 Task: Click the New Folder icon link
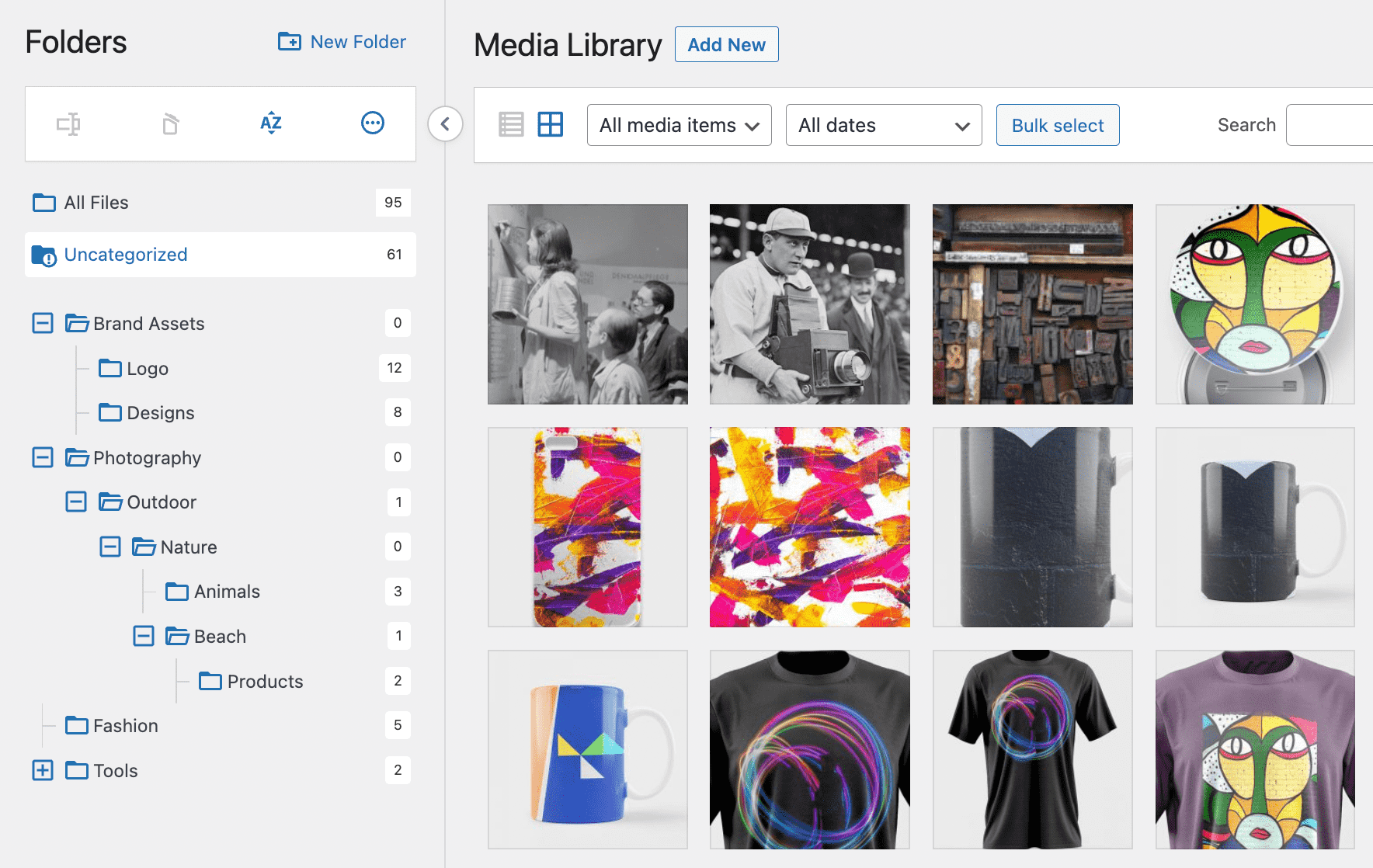(x=342, y=42)
